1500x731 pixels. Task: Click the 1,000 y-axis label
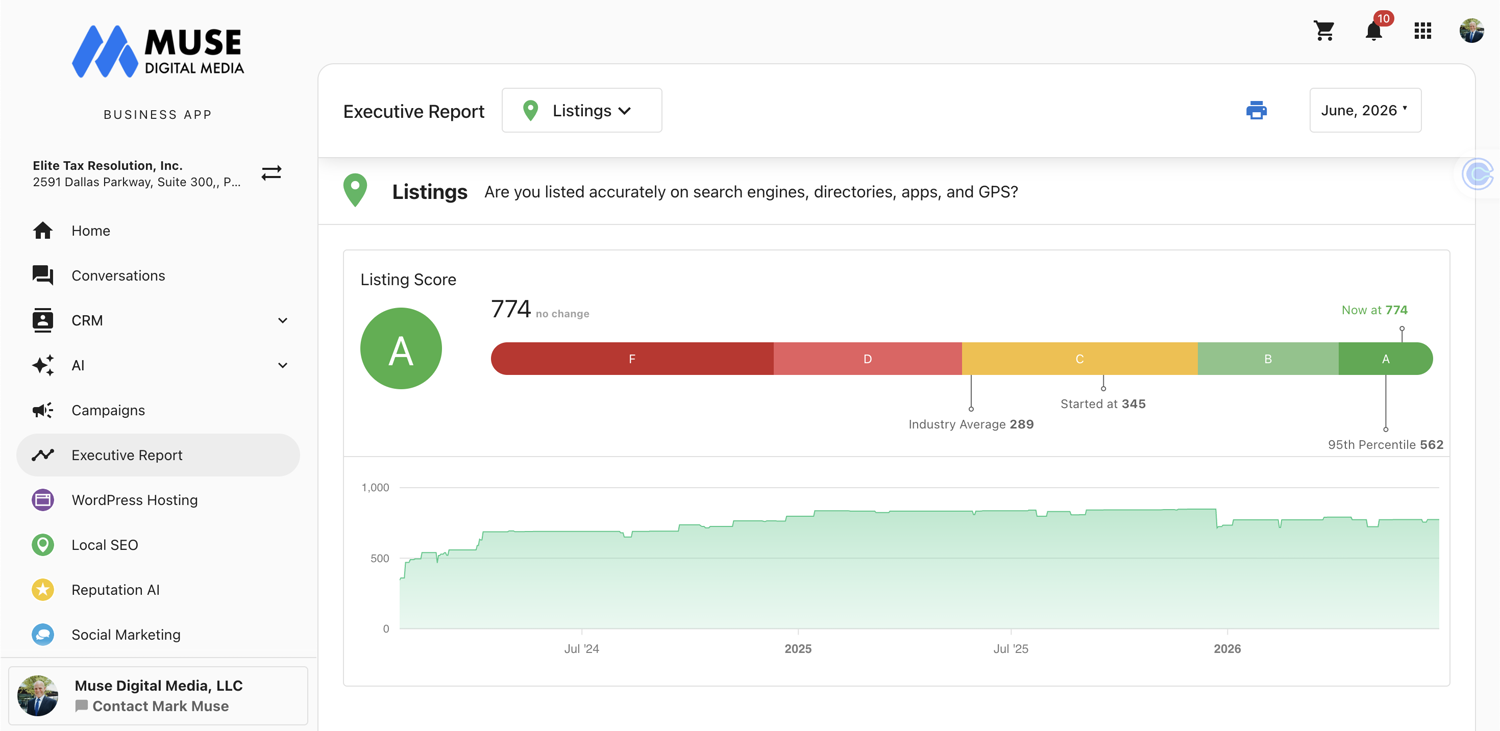point(375,488)
